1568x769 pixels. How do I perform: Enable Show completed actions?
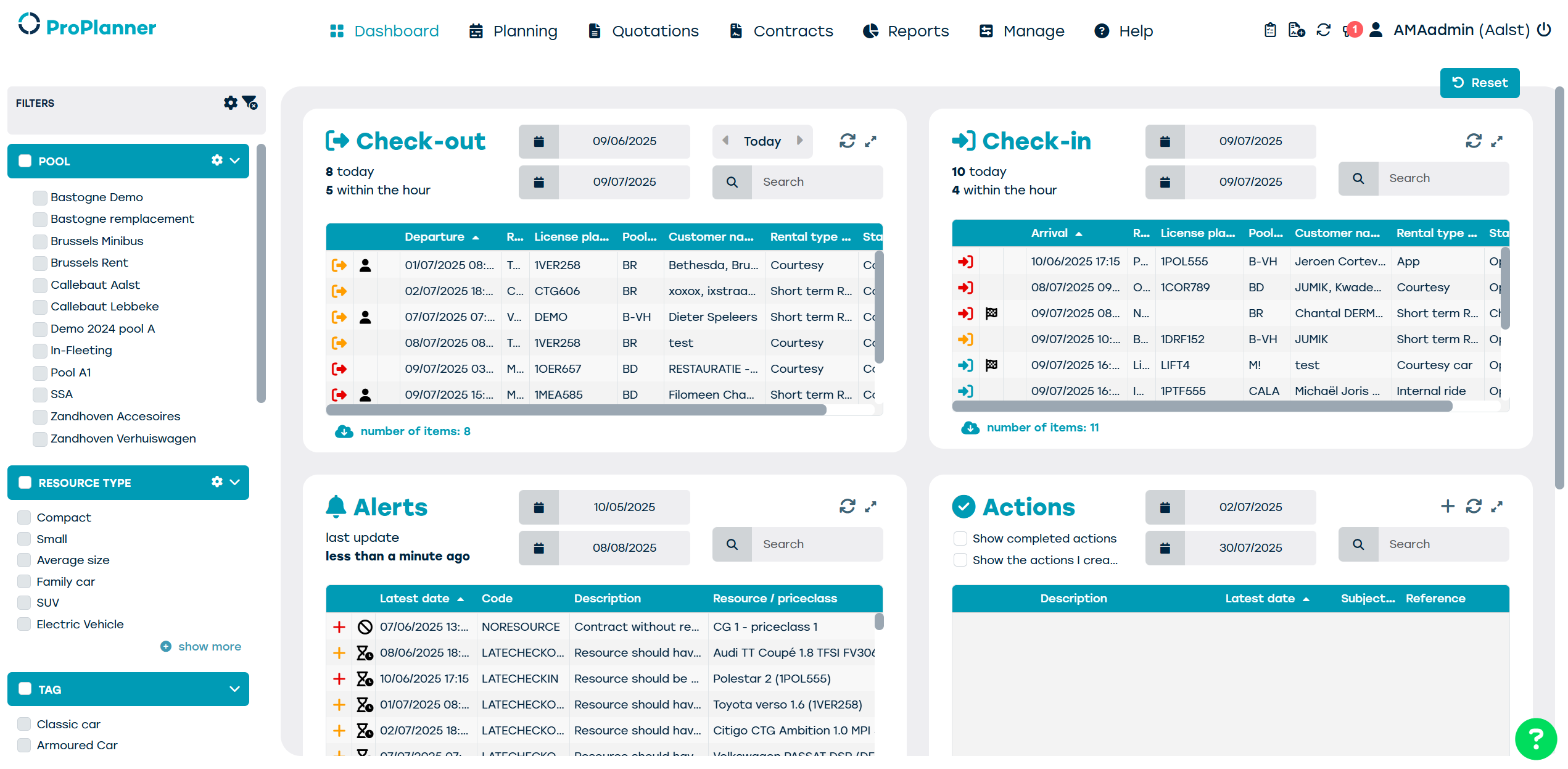coord(960,538)
